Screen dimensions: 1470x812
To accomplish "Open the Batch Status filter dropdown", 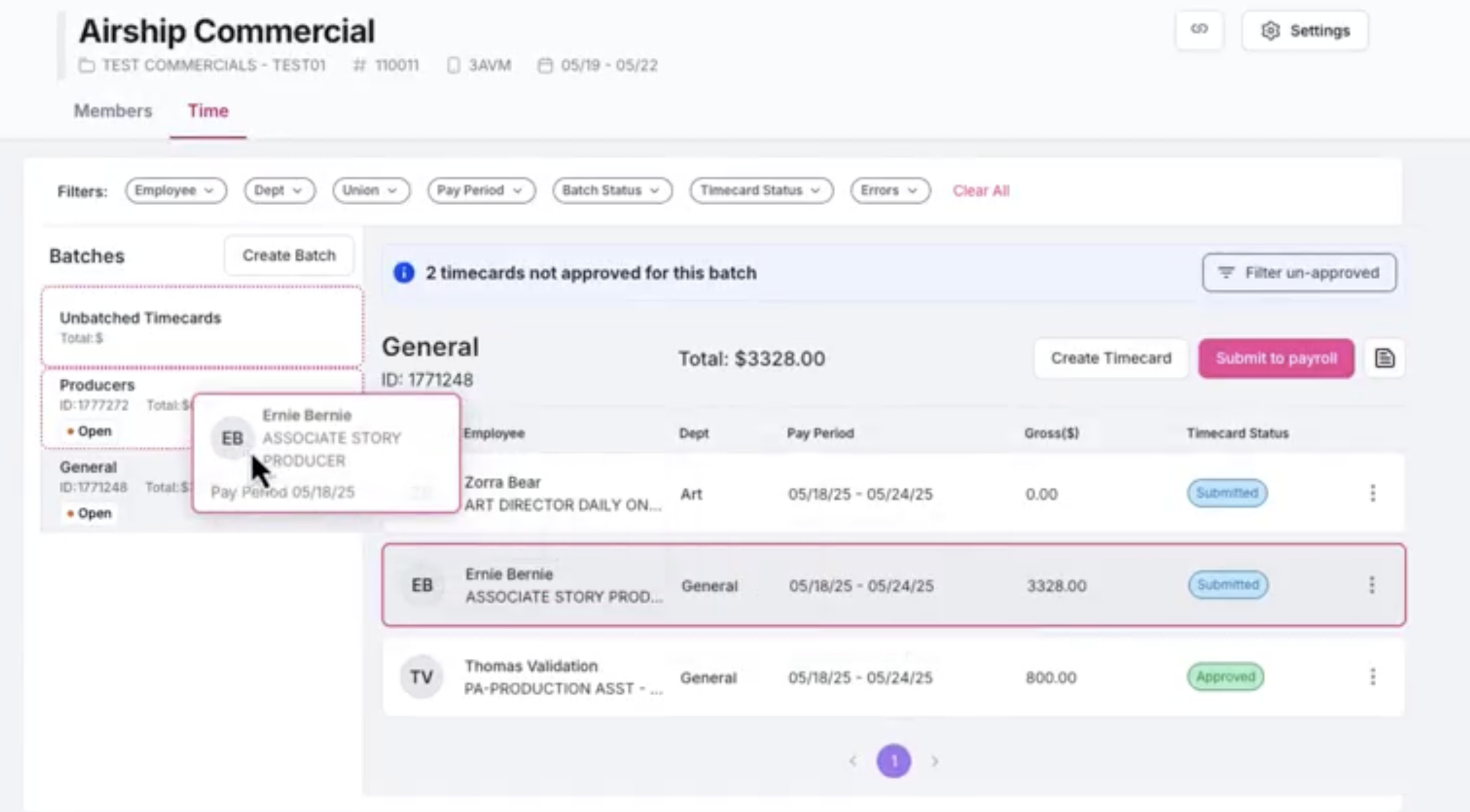I will tap(612, 190).
